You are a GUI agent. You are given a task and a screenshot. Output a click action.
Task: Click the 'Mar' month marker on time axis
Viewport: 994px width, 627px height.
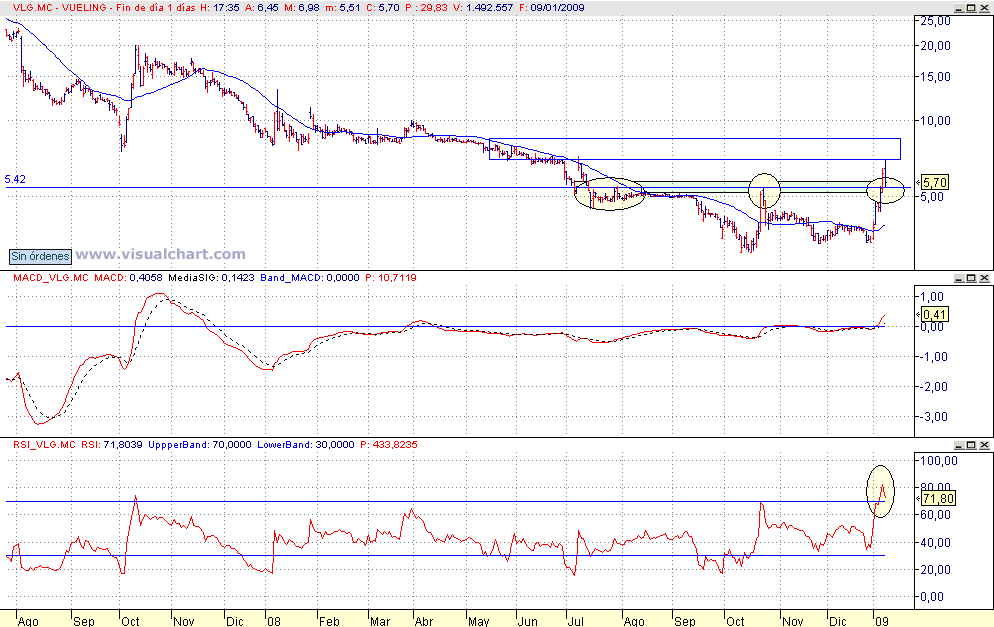pos(380,621)
